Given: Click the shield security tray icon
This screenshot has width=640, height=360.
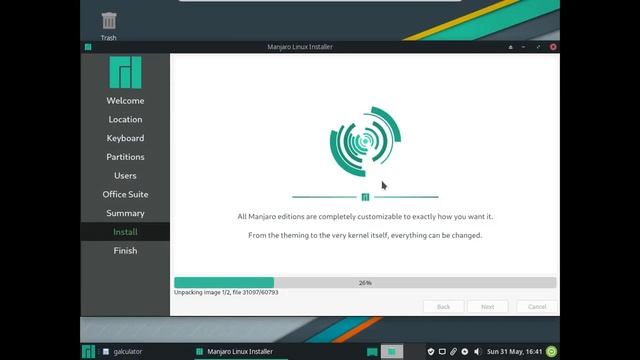Looking at the screenshot, I should (431, 351).
